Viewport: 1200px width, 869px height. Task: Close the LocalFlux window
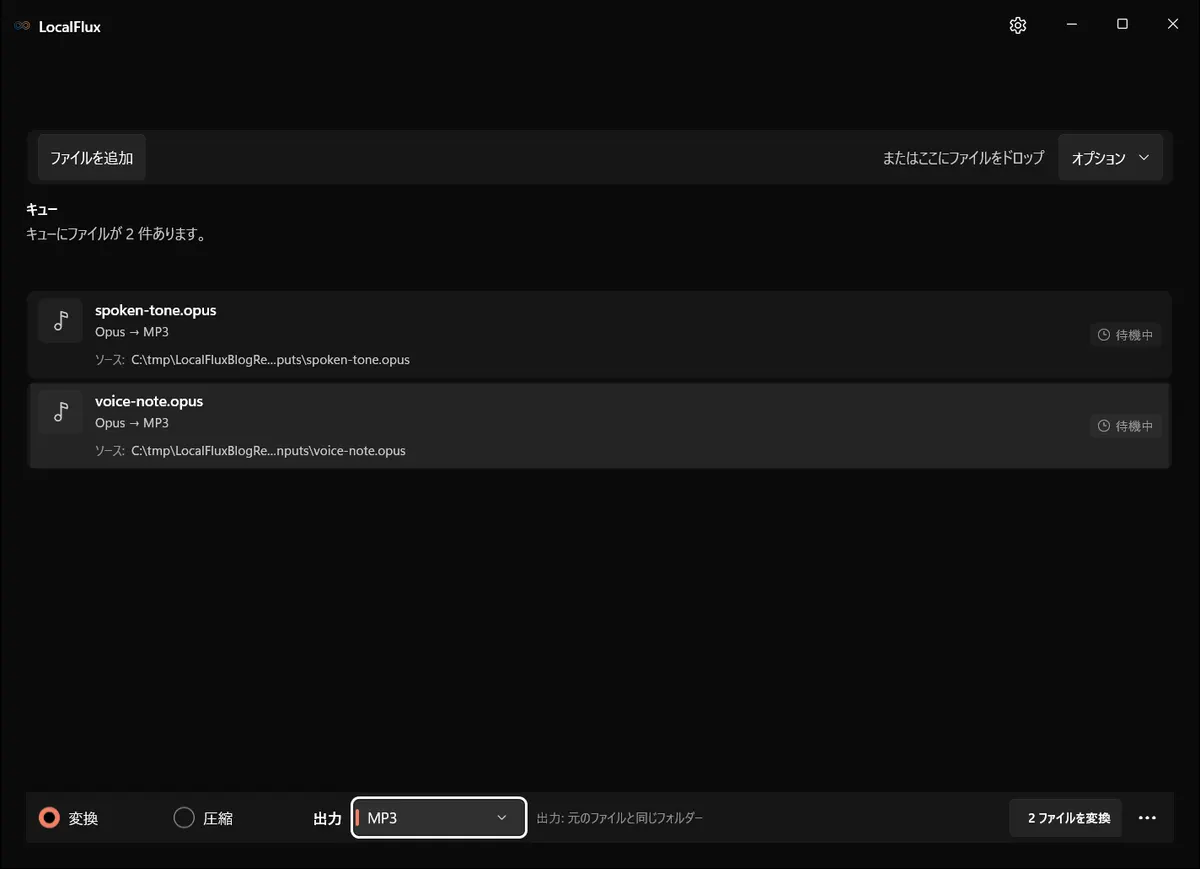pyautogui.click(x=1173, y=25)
